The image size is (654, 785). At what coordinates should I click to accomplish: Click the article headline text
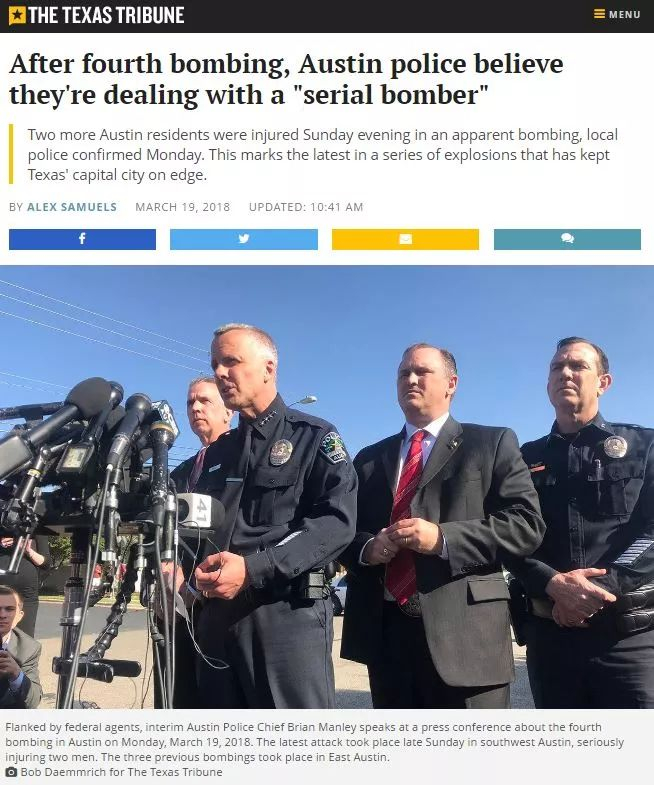coord(286,79)
